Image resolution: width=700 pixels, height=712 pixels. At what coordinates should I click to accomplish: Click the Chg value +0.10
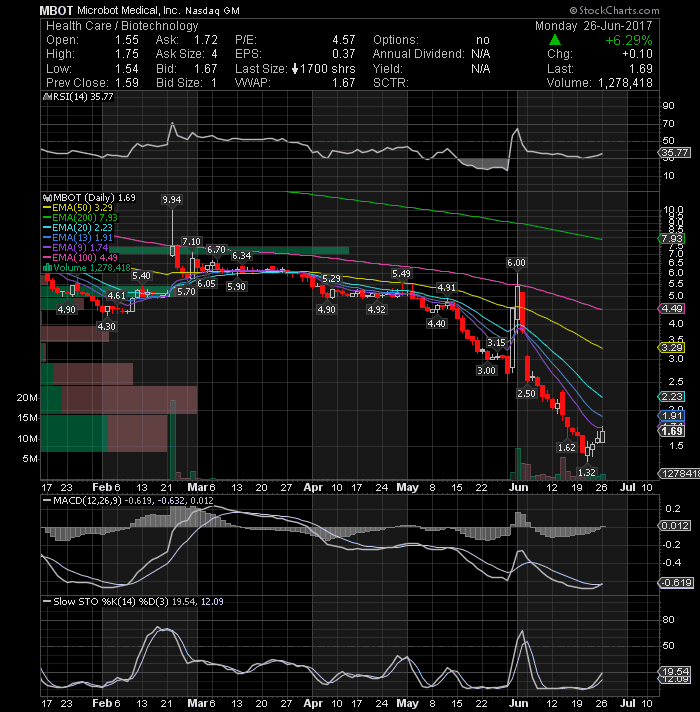pos(637,54)
